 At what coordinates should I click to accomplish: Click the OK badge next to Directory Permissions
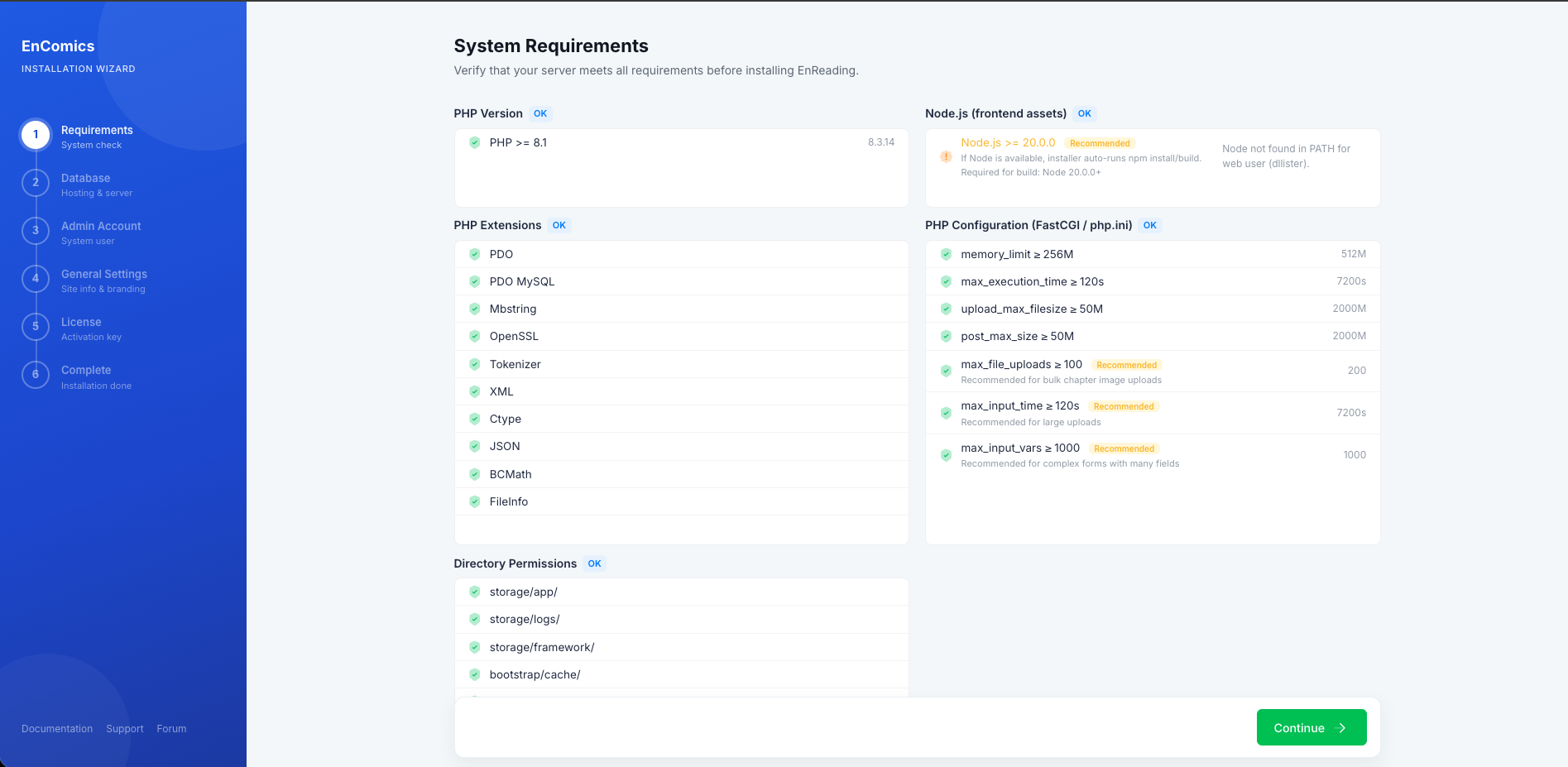(x=594, y=563)
